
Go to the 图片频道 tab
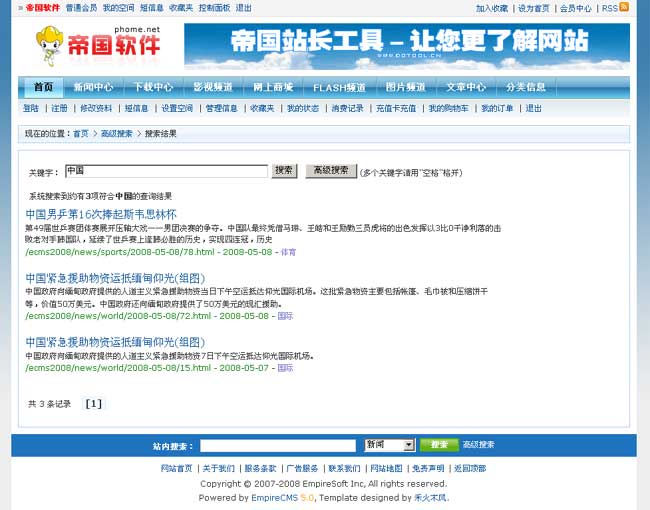(x=405, y=87)
